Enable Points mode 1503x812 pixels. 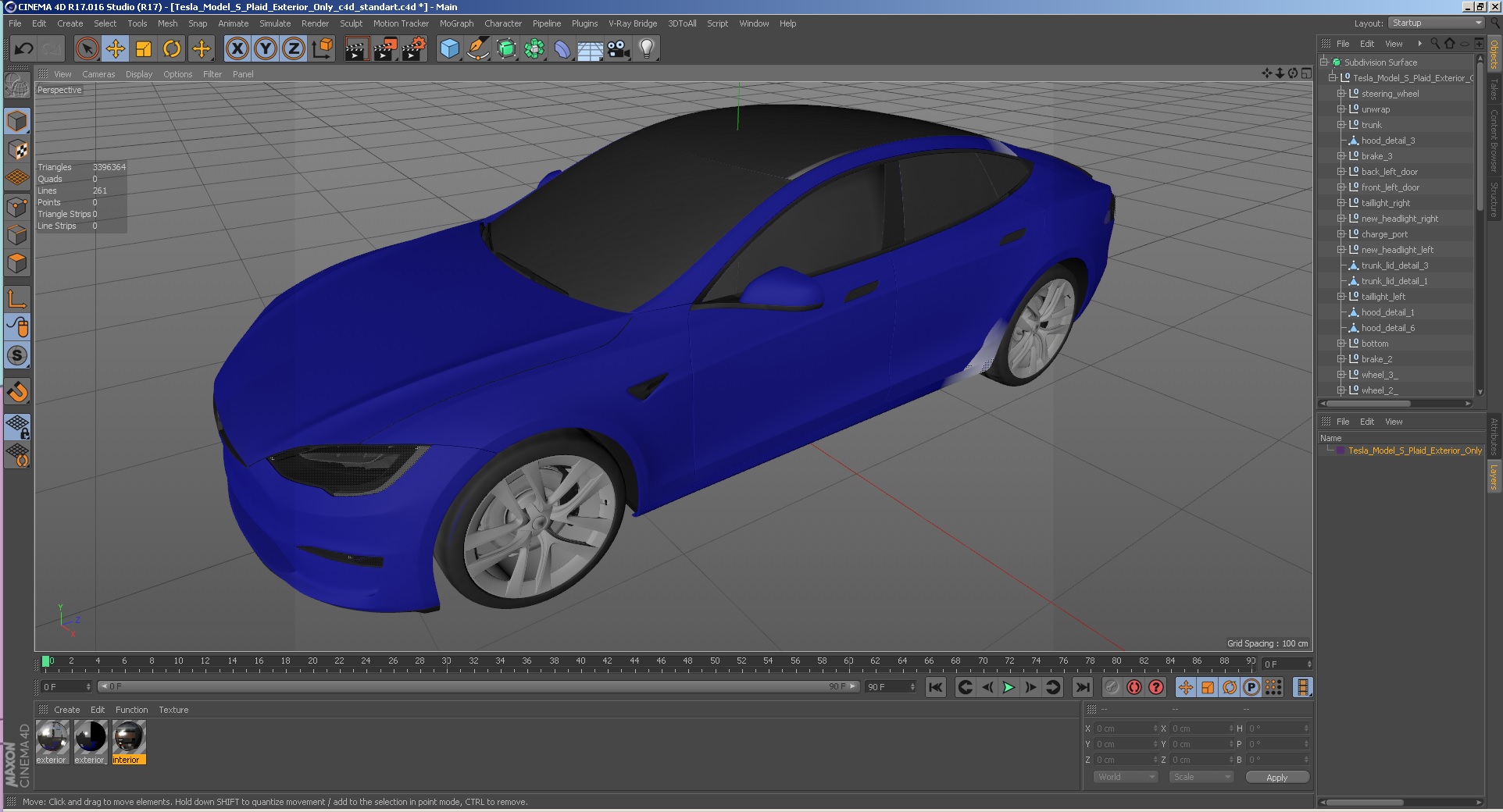coord(17,207)
